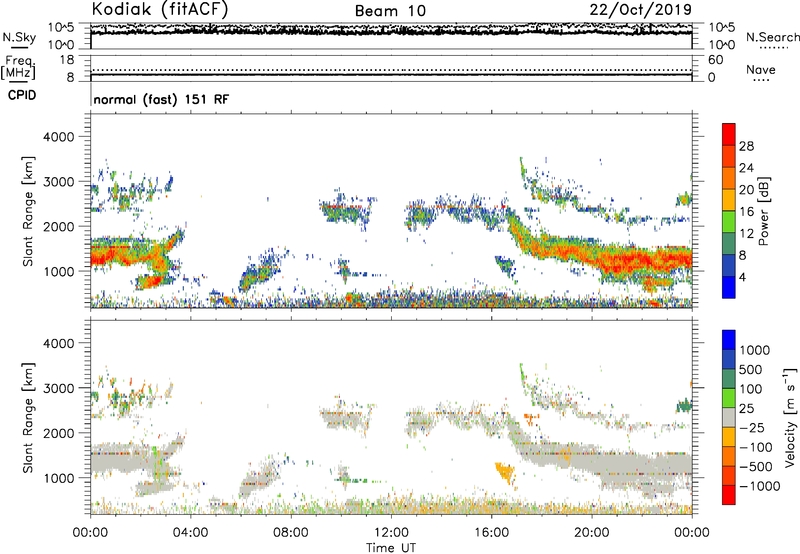
Task: Click the '1000' tick on velocity panel
Action: [58, 478]
